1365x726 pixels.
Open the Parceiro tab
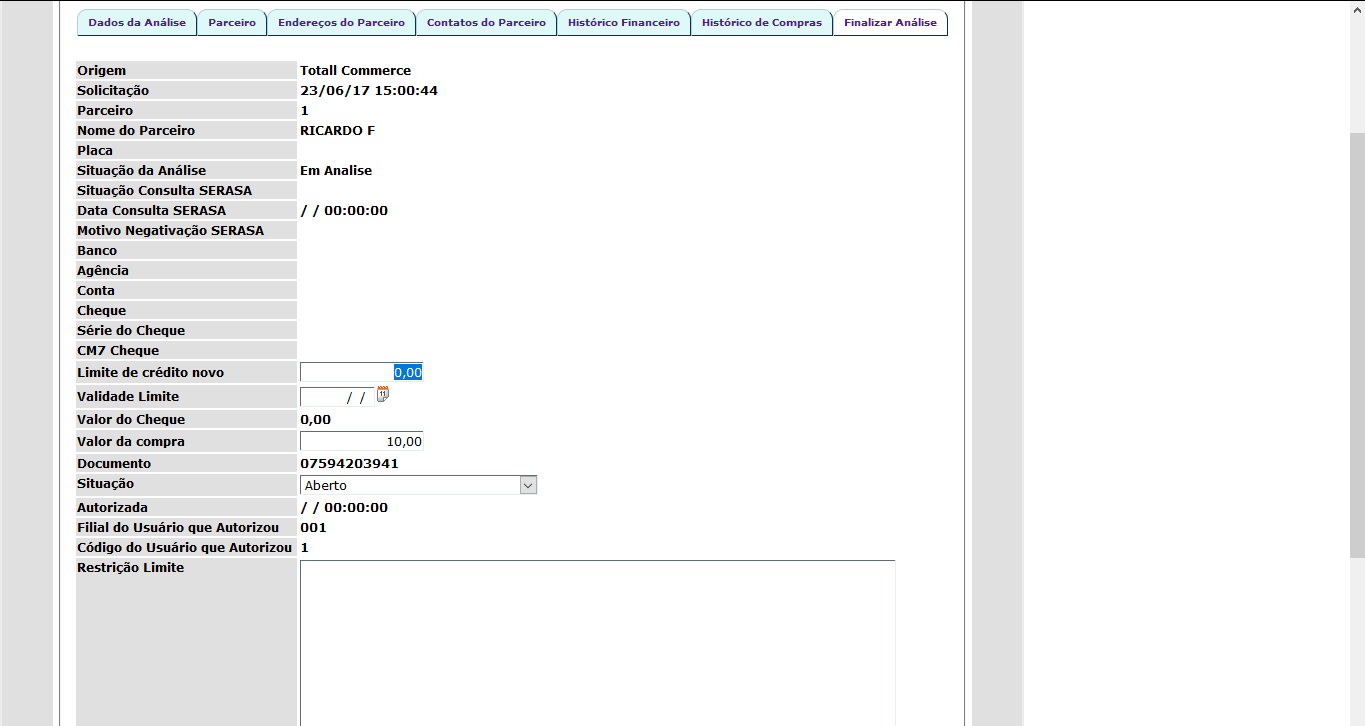232,23
